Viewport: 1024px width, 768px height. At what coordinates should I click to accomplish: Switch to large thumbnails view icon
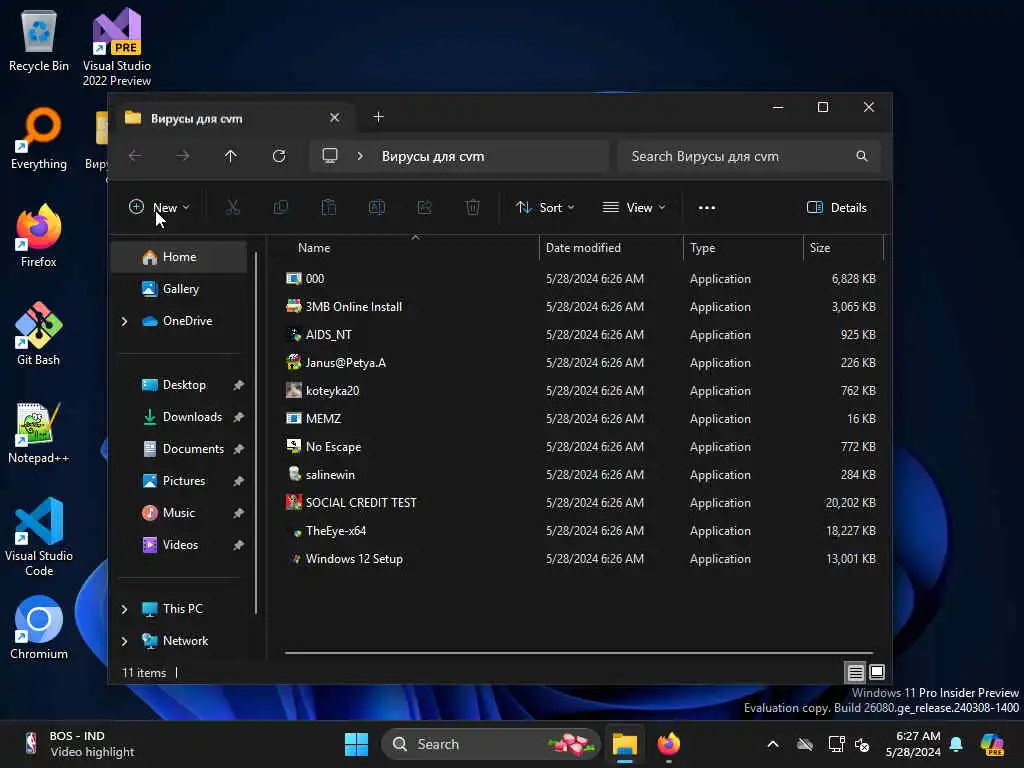point(877,672)
